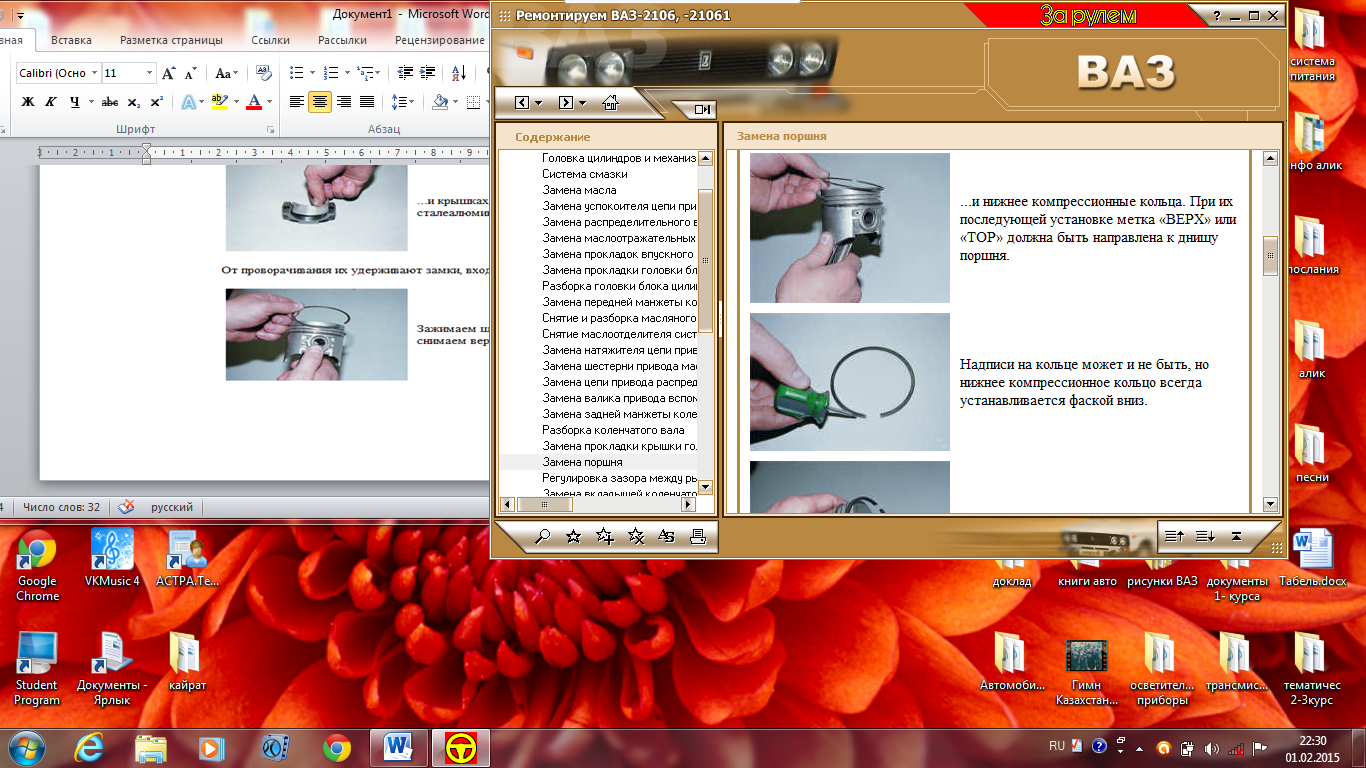Image resolution: width=1366 pixels, height=768 pixels.
Task: Click piston ring screwdriver image in manual
Action: [850, 382]
